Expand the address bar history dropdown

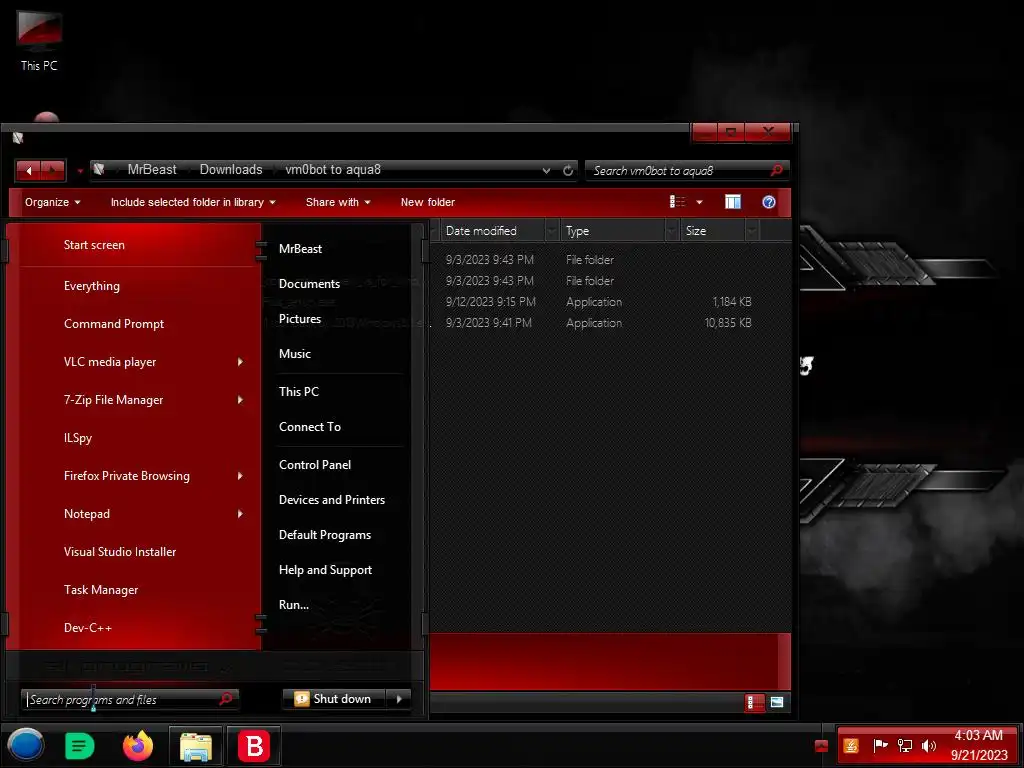546,170
